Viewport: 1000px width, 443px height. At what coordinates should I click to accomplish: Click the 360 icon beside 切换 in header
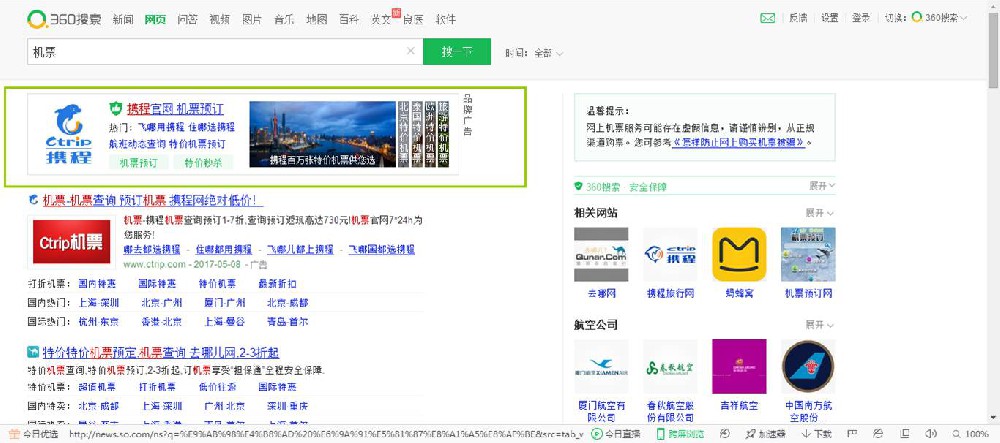coord(917,18)
